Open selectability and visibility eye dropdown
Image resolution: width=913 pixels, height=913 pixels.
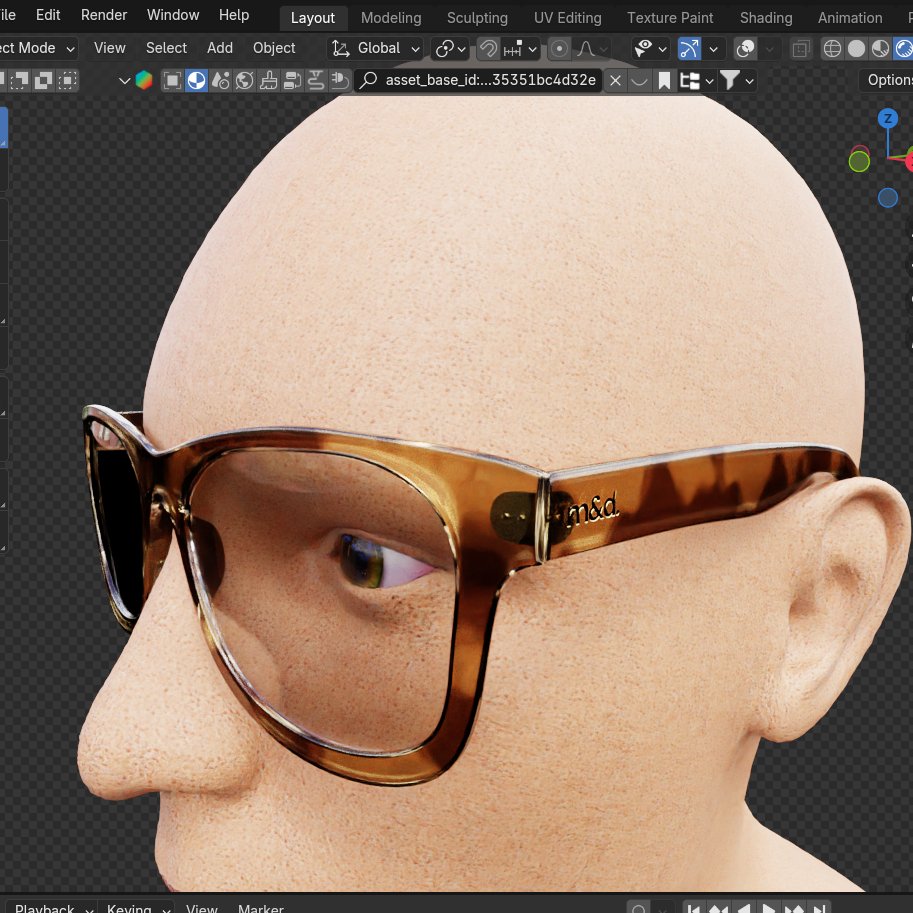(x=650, y=49)
